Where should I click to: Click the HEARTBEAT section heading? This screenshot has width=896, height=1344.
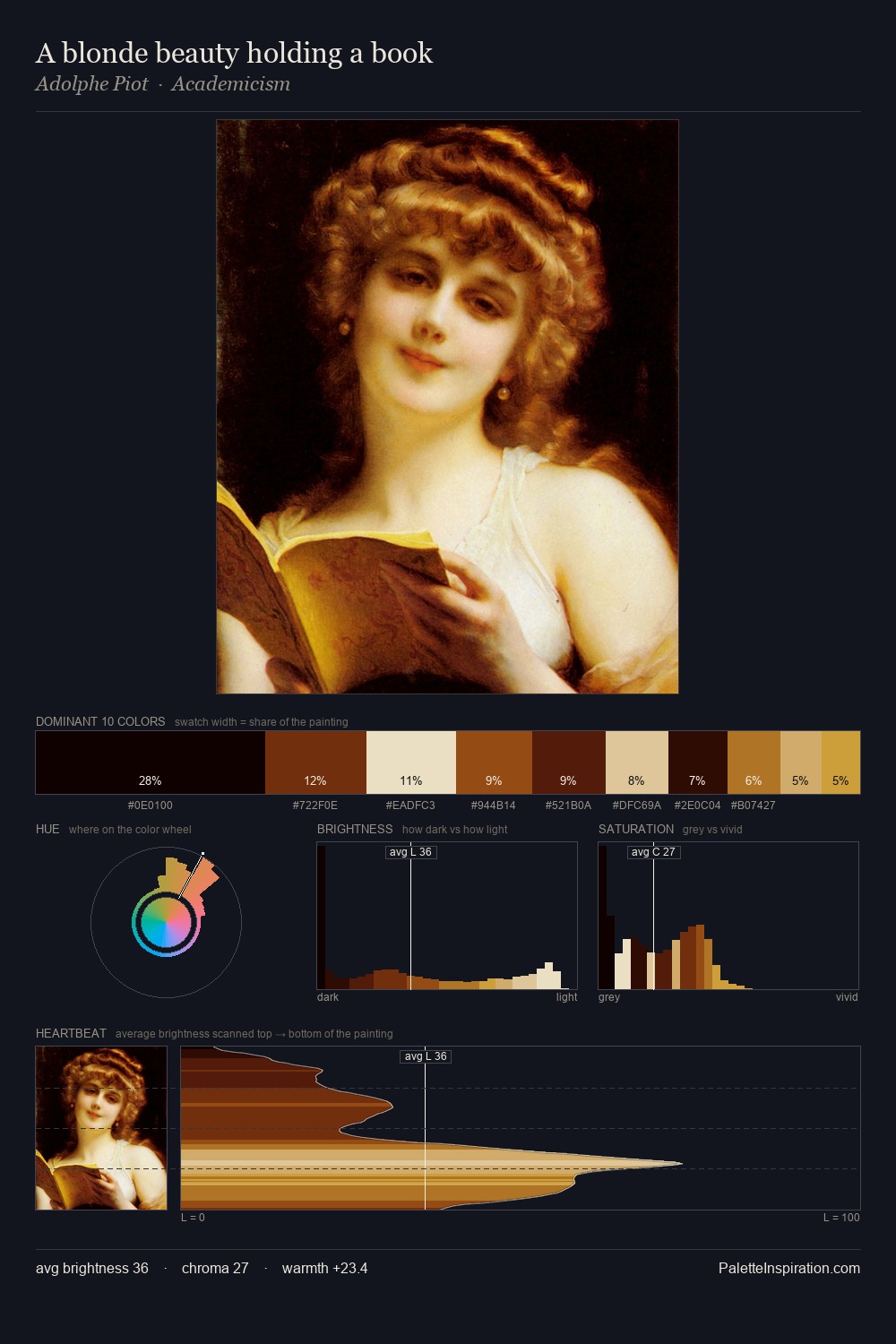point(71,1034)
